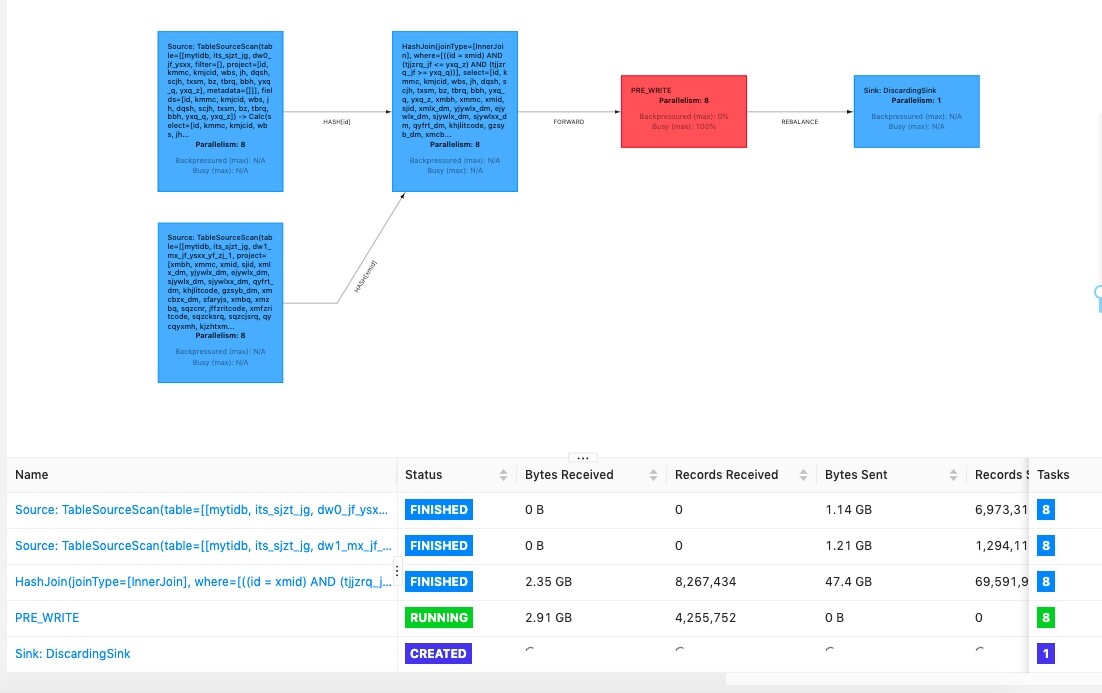Click the Bytes Sent column header

pyautogui.click(x=856, y=475)
